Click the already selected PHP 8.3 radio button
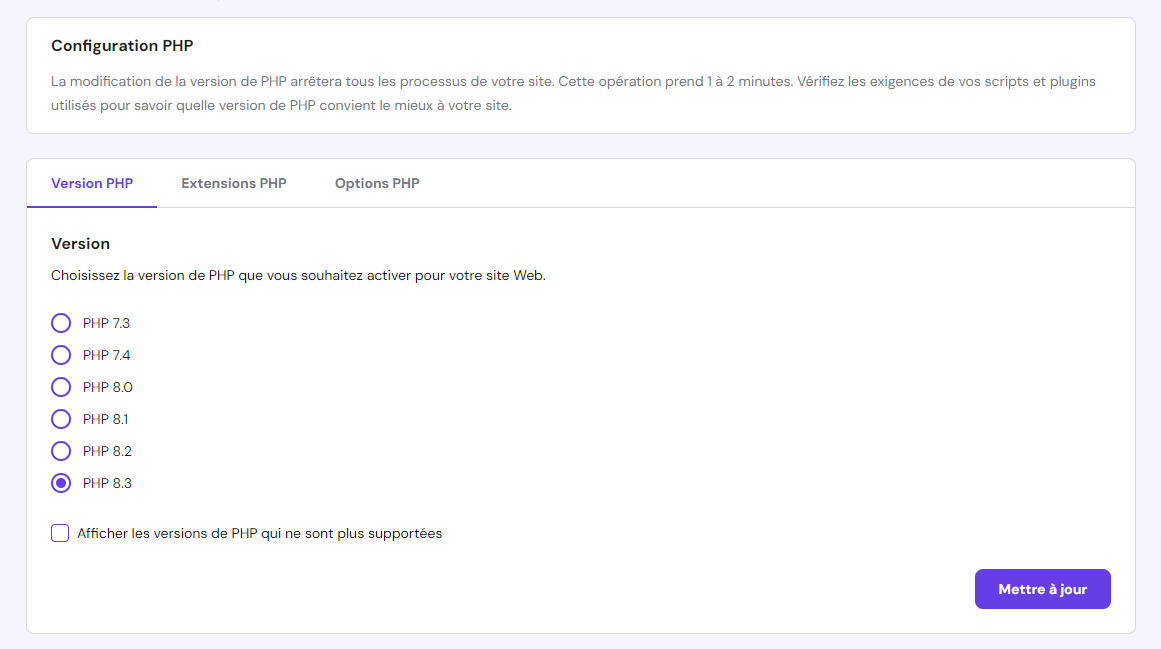This screenshot has height=649, width=1161. pos(60,483)
